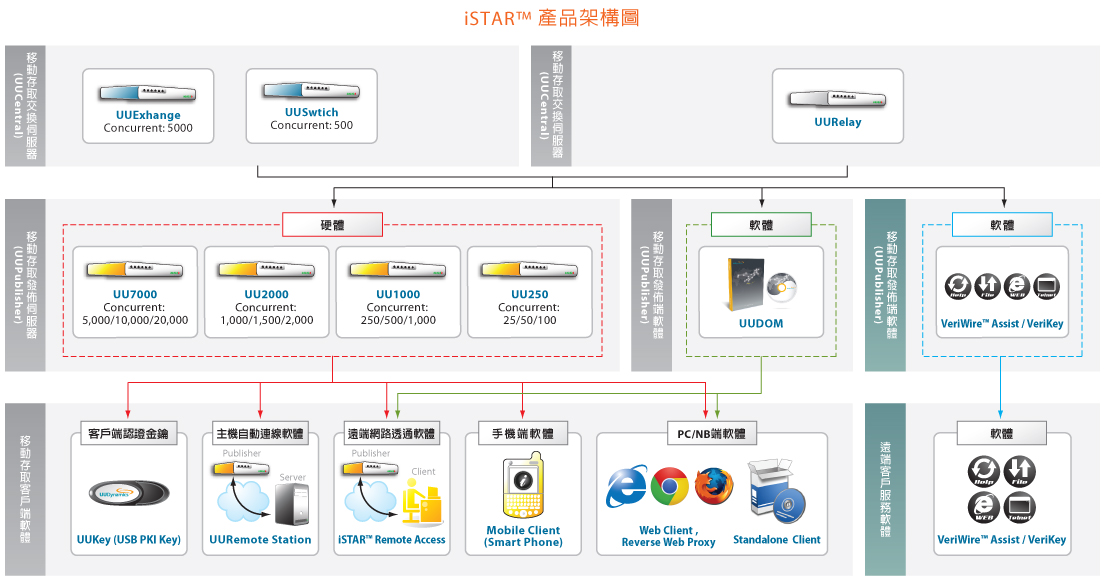Click the cloud image in UURemote Station
The image size is (1105, 580).
[x=244, y=500]
